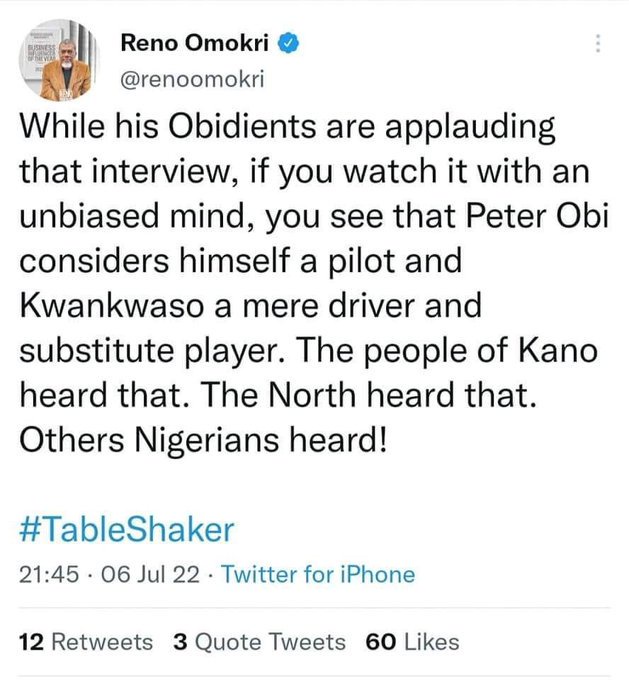Screen dimensions: 629x680
Task: Open the three-dot more options menu
Action: point(598,44)
